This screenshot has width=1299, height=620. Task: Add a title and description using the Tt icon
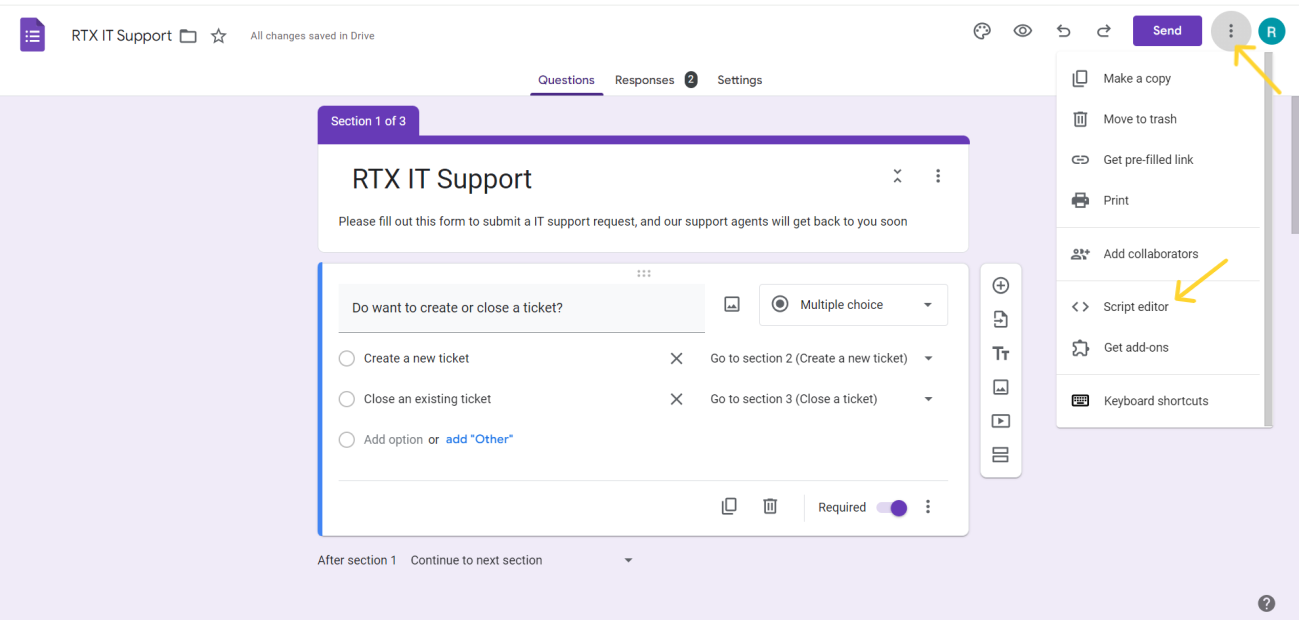point(1000,353)
